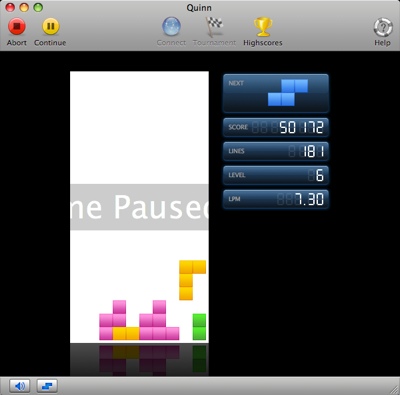Click the red Abort game icon
This screenshot has width=400, height=395.
[17, 26]
